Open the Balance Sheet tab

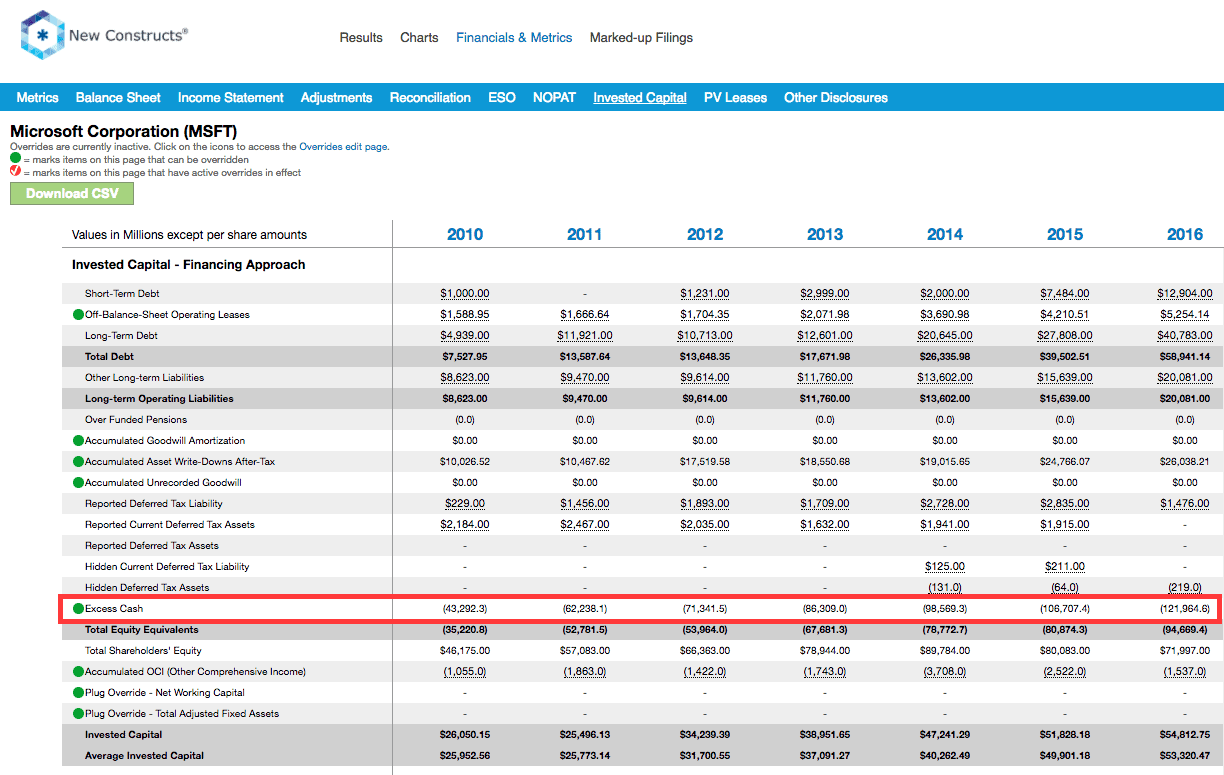click(118, 97)
